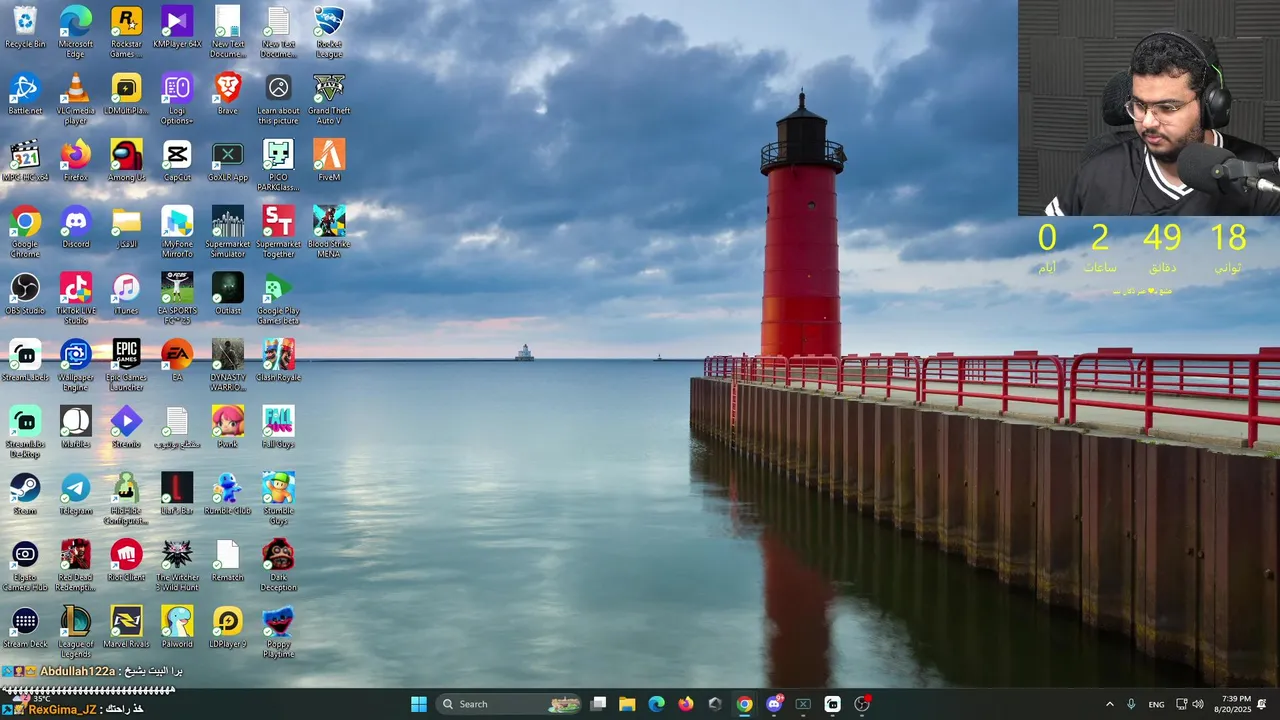Open the Outlast desktop icon
1280x720 pixels.
(228, 294)
